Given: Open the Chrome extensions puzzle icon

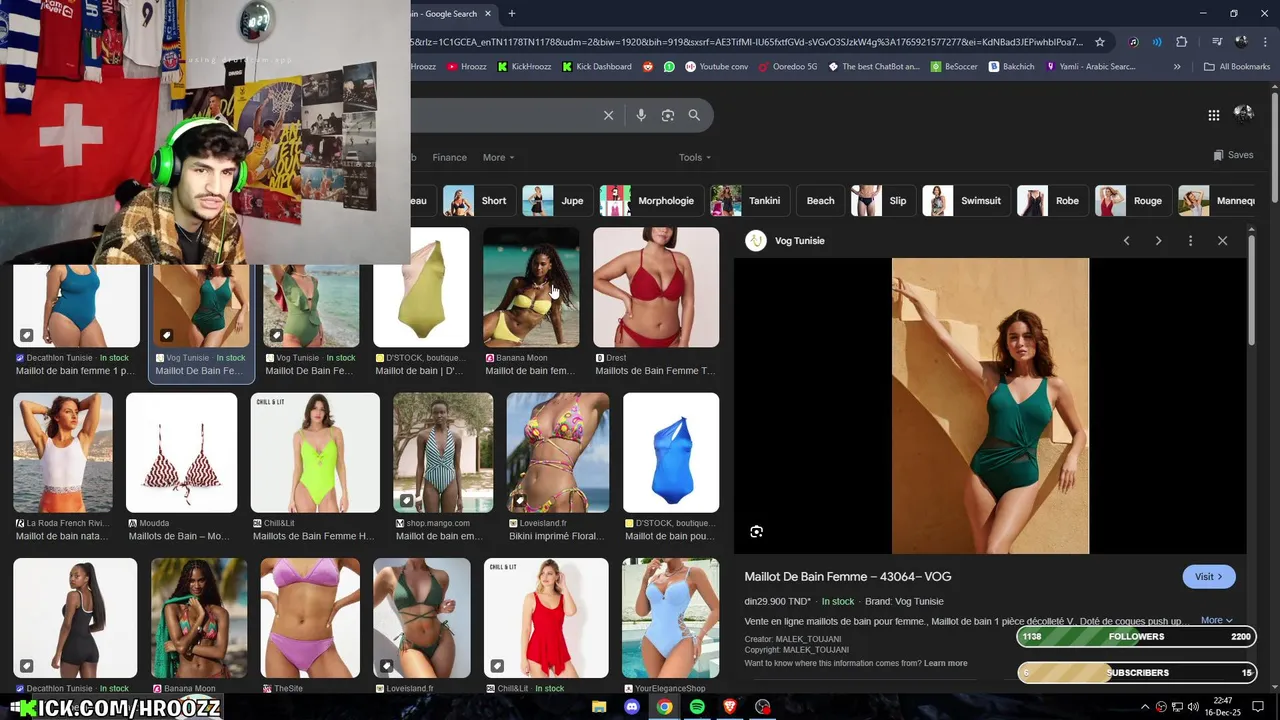Looking at the screenshot, I should click(1182, 42).
